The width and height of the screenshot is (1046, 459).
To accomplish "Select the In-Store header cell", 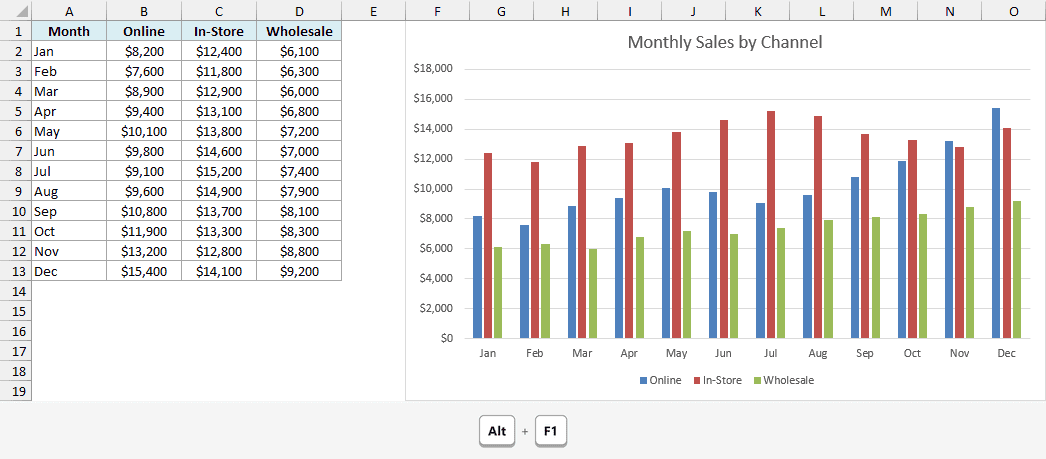I will tap(219, 31).
